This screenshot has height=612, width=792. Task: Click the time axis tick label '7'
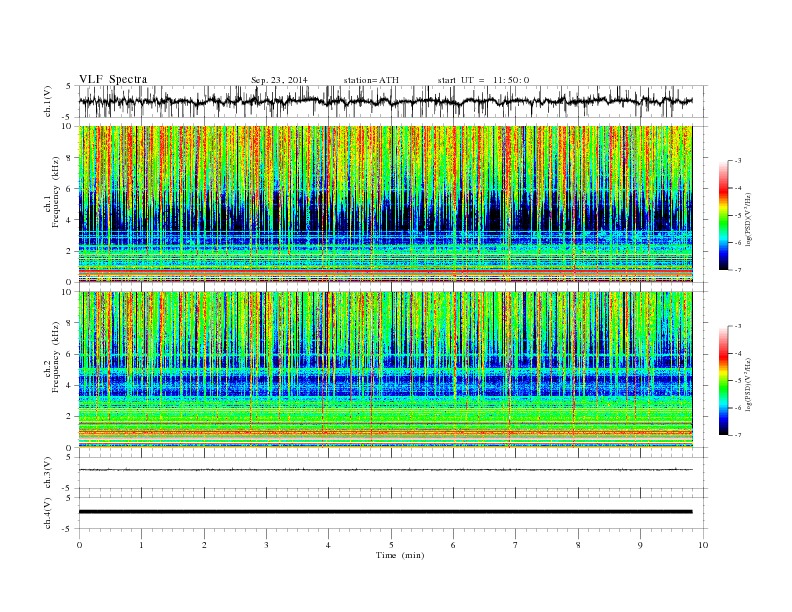pyautogui.click(x=516, y=545)
